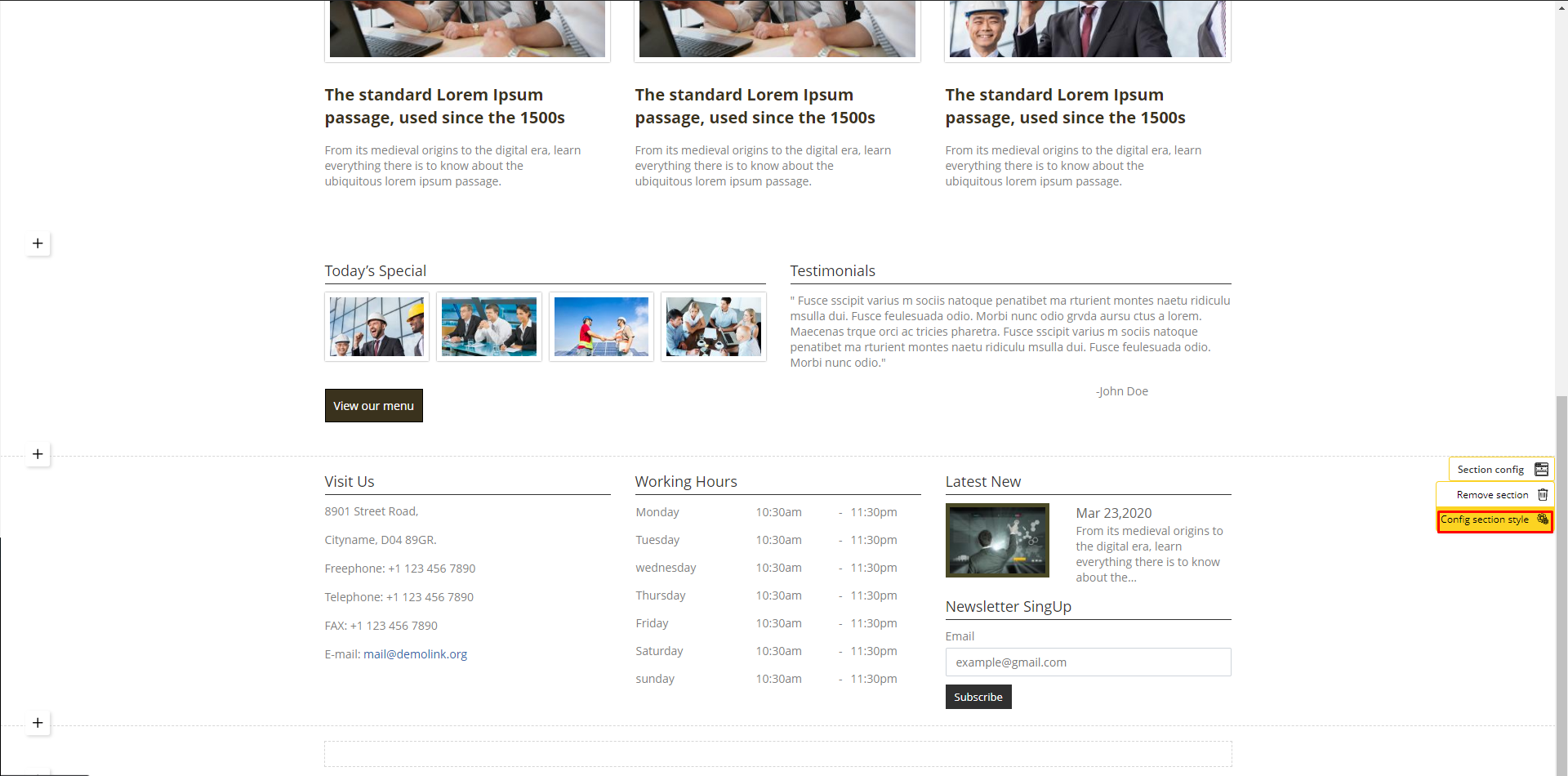Image resolution: width=1568 pixels, height=776 pixels.
Task: Click the Subscribe button
Action: coord(978,697)
